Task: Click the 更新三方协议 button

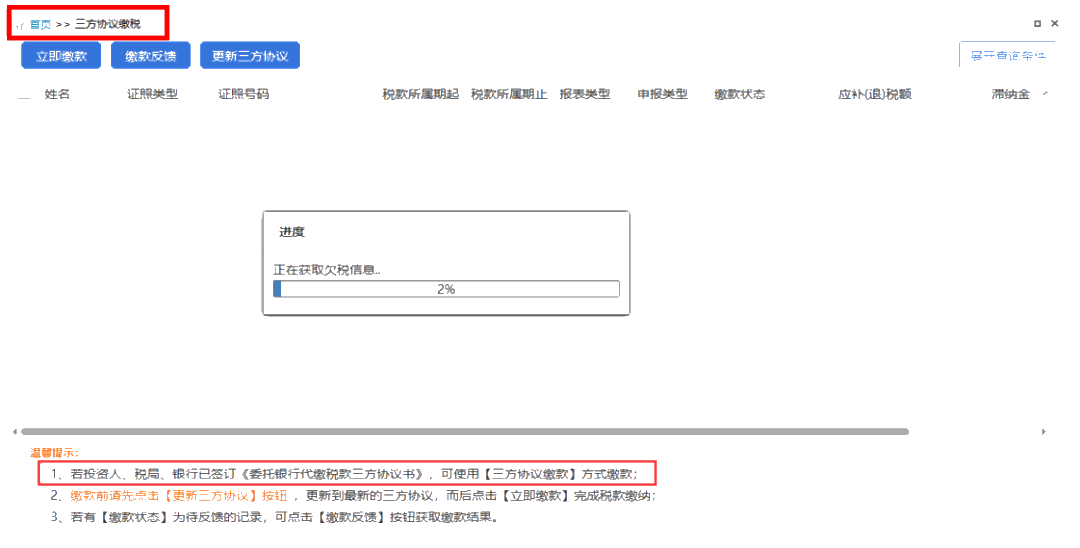Action: tap(250, 56)
